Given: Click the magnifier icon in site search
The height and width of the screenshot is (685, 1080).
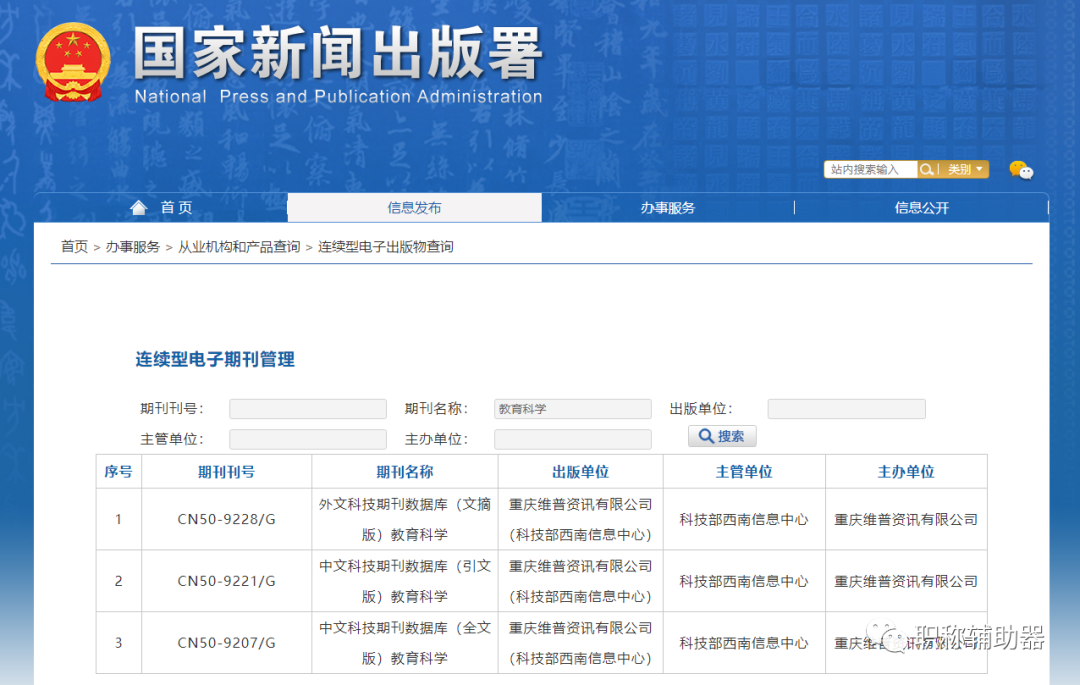Looking at the screenshot, I should tap(929, 169).
